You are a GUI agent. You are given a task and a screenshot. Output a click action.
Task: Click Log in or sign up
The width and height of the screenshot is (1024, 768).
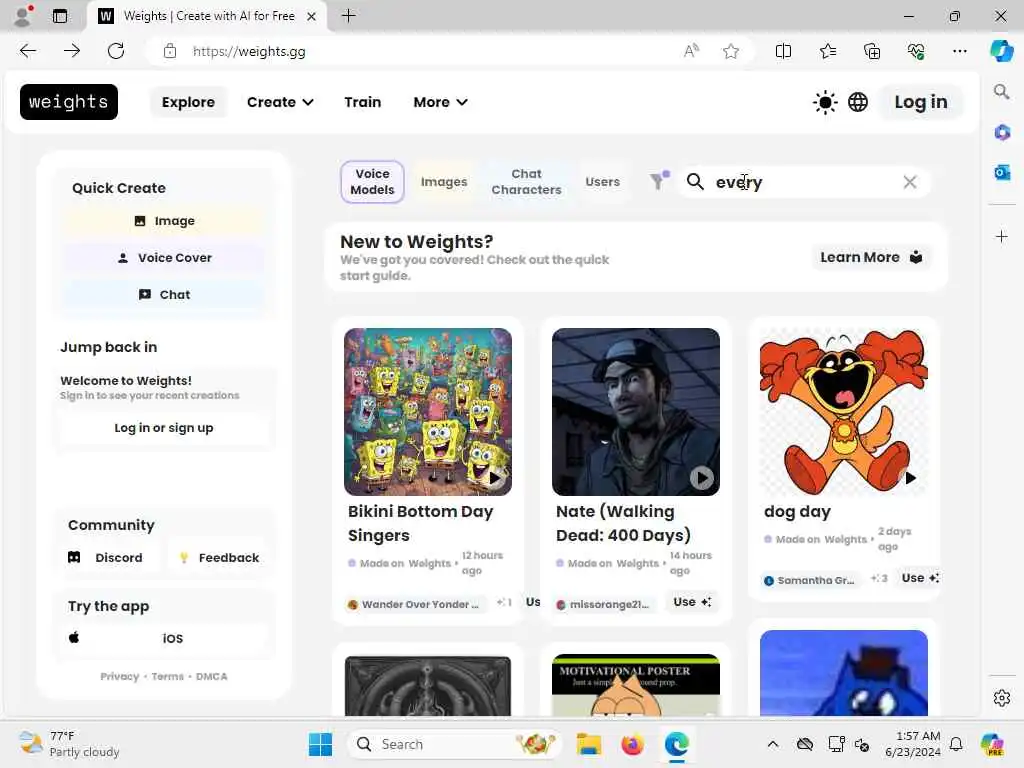click(164, 428)
